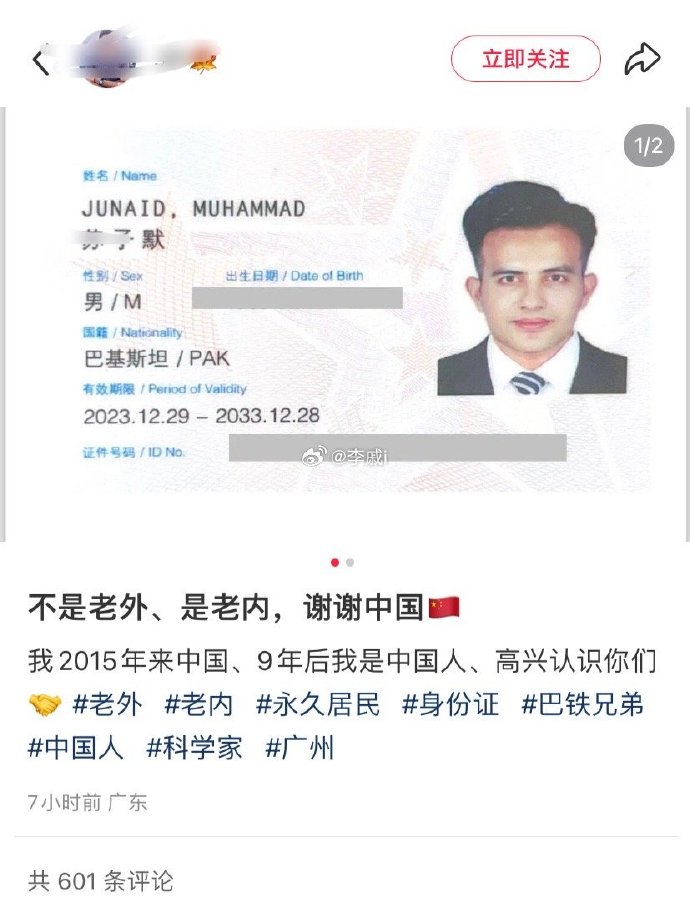Open the #永久居民 hashtag
Viewport: 690px width, 910px height.
pos(318,705)
